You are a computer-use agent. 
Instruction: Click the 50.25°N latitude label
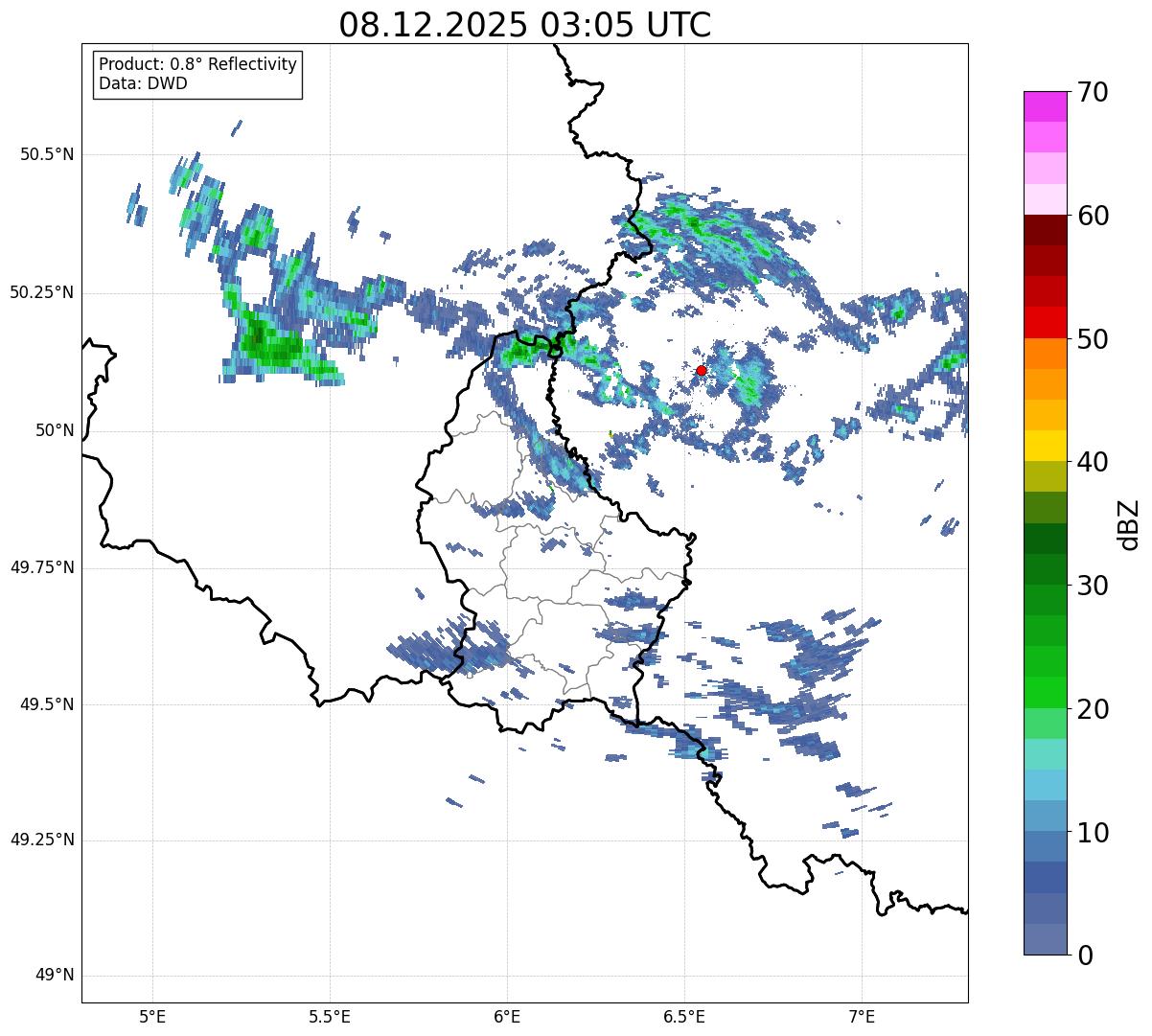point(42,292)
